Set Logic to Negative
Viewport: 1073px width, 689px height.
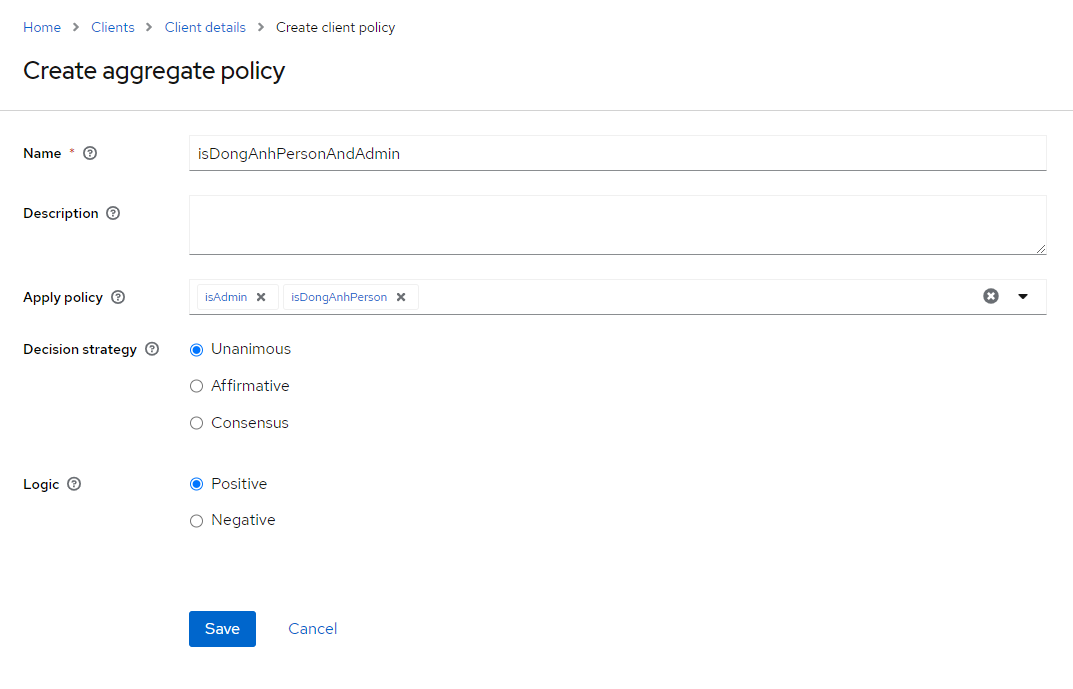coord(197,521)
